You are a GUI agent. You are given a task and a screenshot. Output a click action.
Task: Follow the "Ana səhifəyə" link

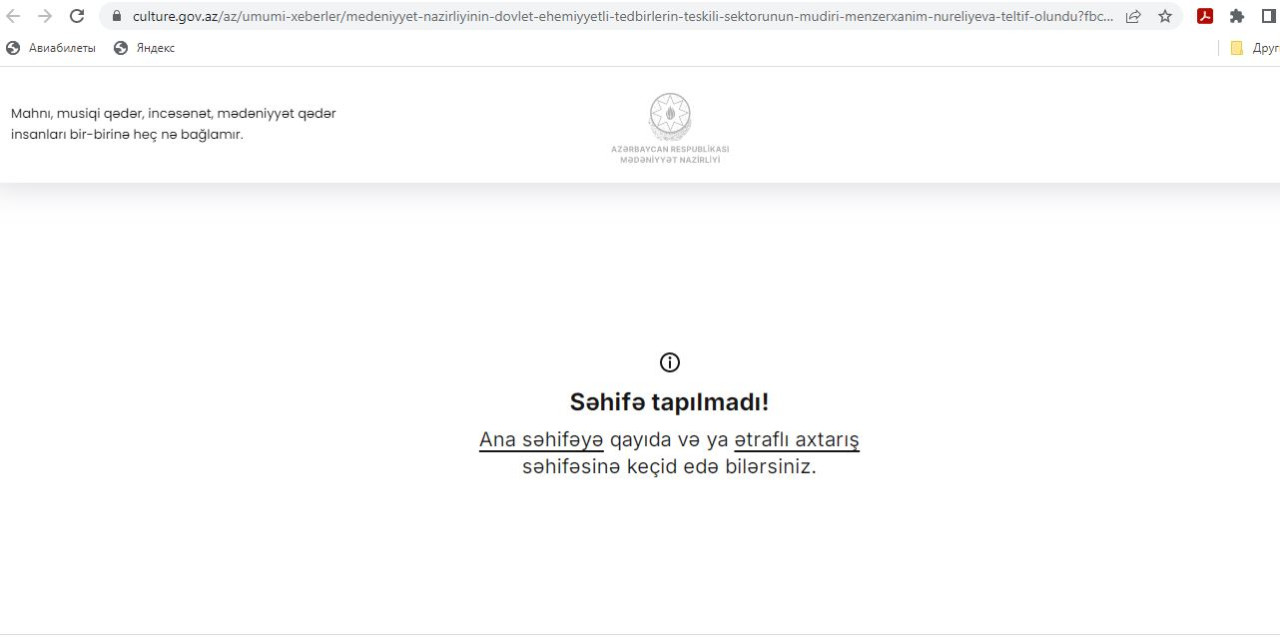tap(541, 440)
